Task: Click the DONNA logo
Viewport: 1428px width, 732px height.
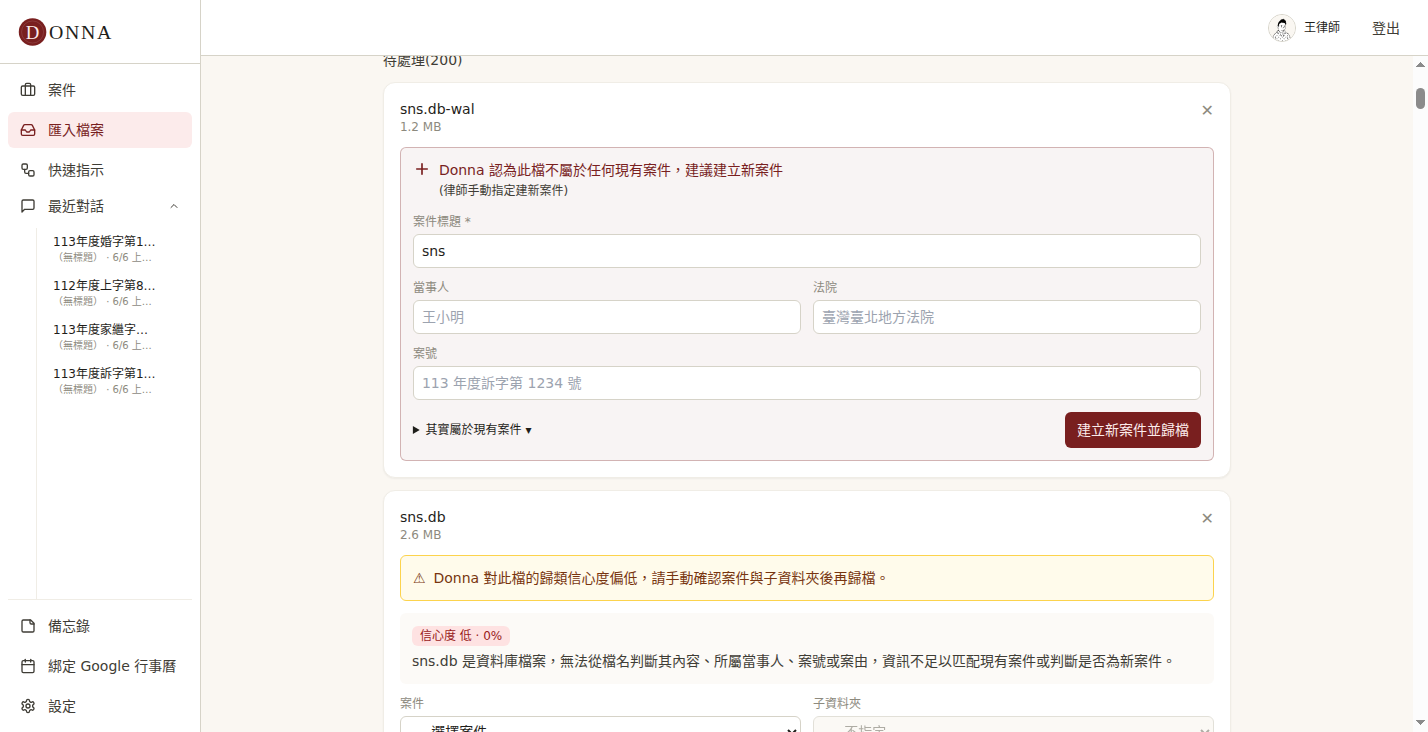Action: (x=65, y=32)
